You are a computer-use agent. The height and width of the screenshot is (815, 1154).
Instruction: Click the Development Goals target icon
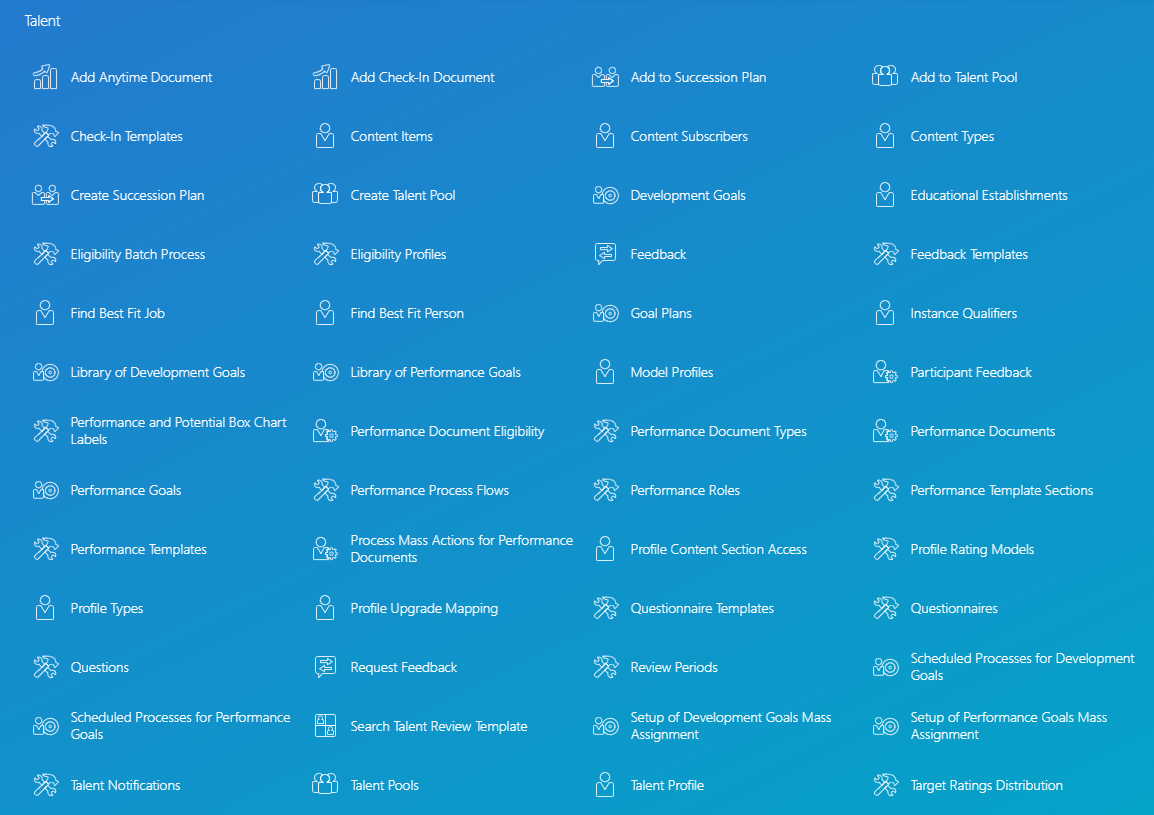[x=605, y=195]
